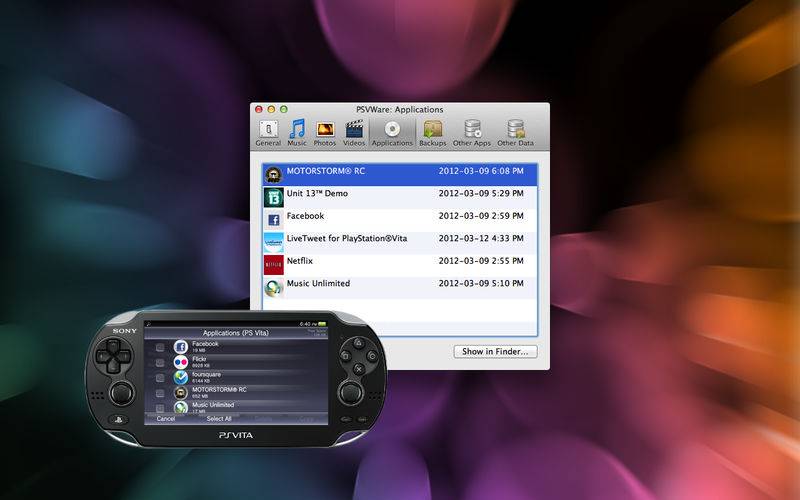Image resolution: width=800 pixels, height=500 pixels.
Task: Zoom the PSVWare window with green button
Action: coord(284,109)
